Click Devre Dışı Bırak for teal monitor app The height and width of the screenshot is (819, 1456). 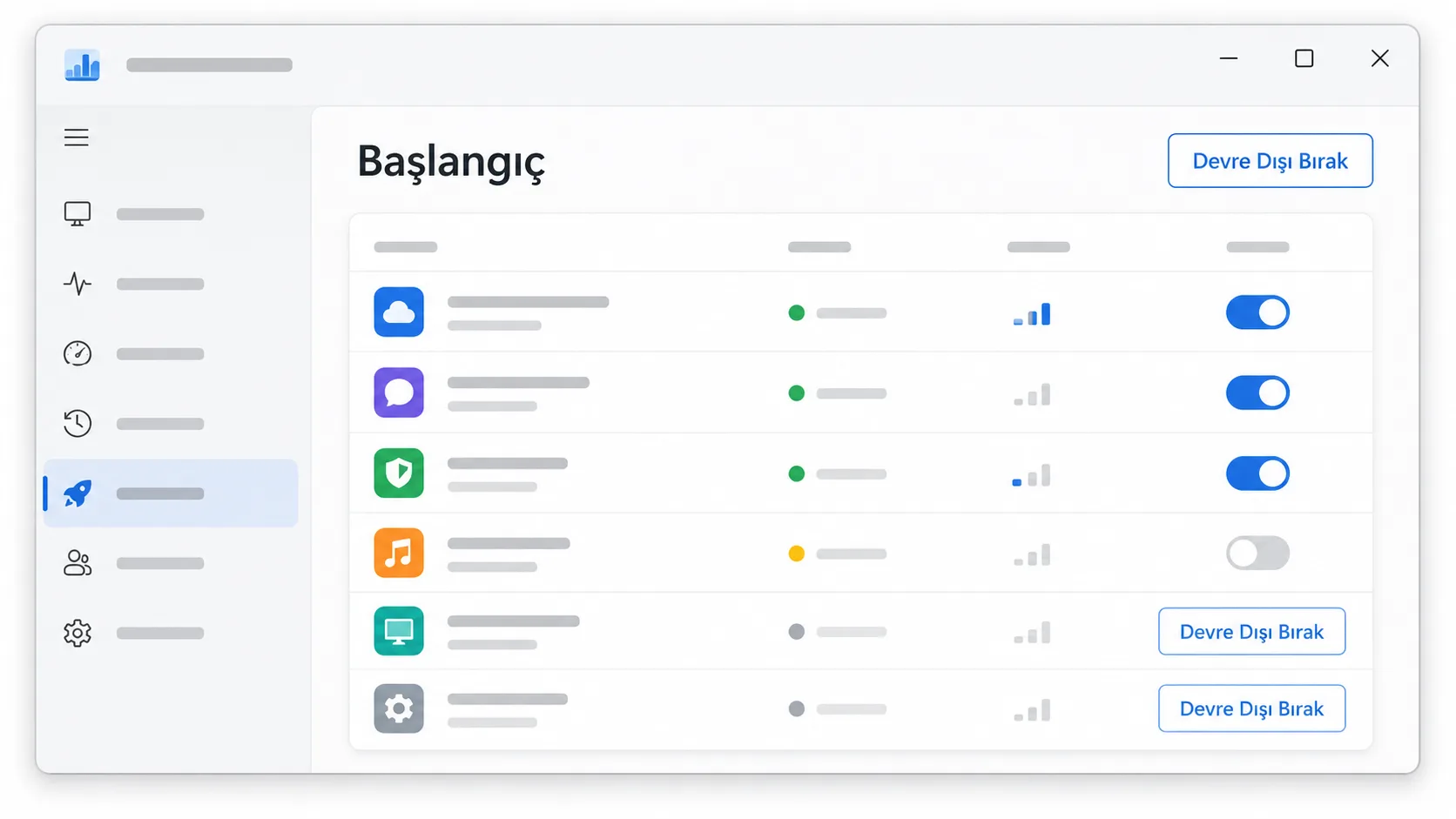tap(1251, 632)
